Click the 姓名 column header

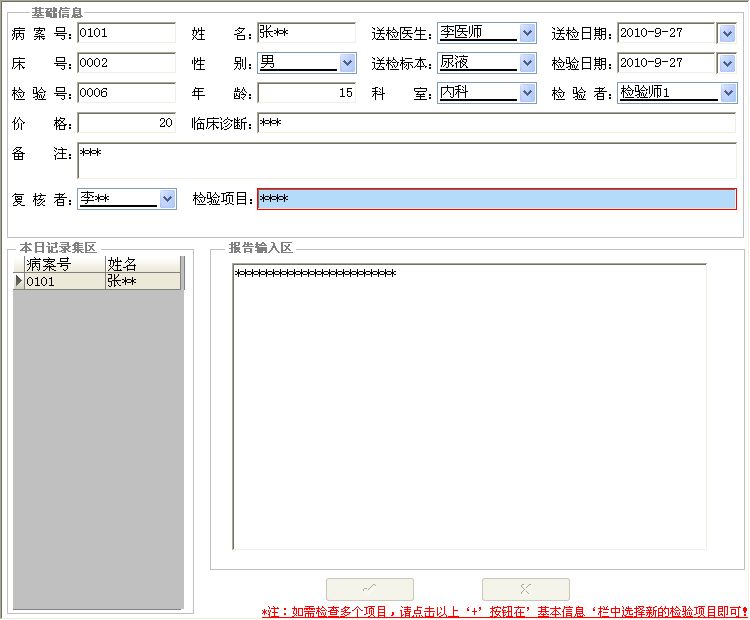pos(143,264)
